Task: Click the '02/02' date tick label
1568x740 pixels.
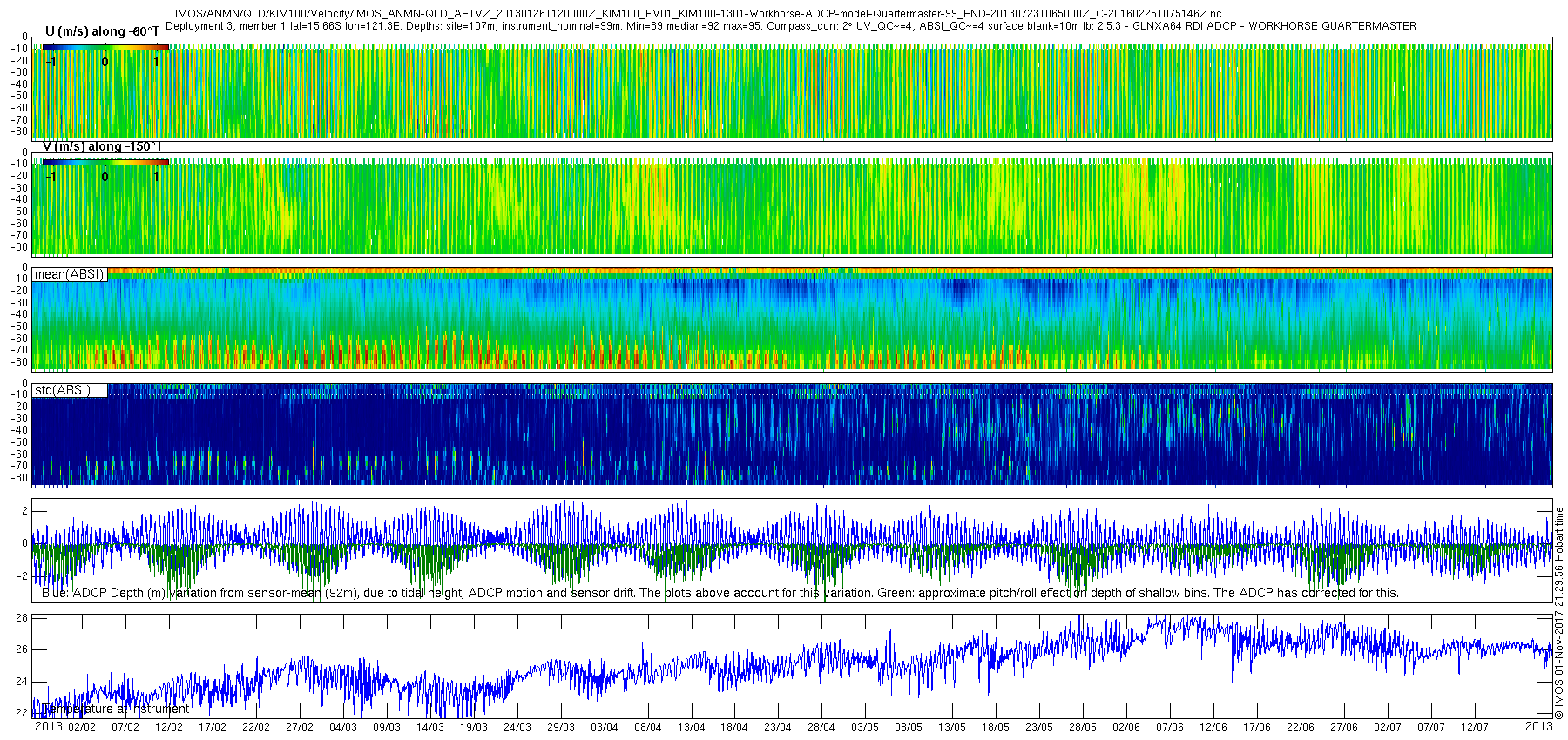Action: tap(82, 728)
